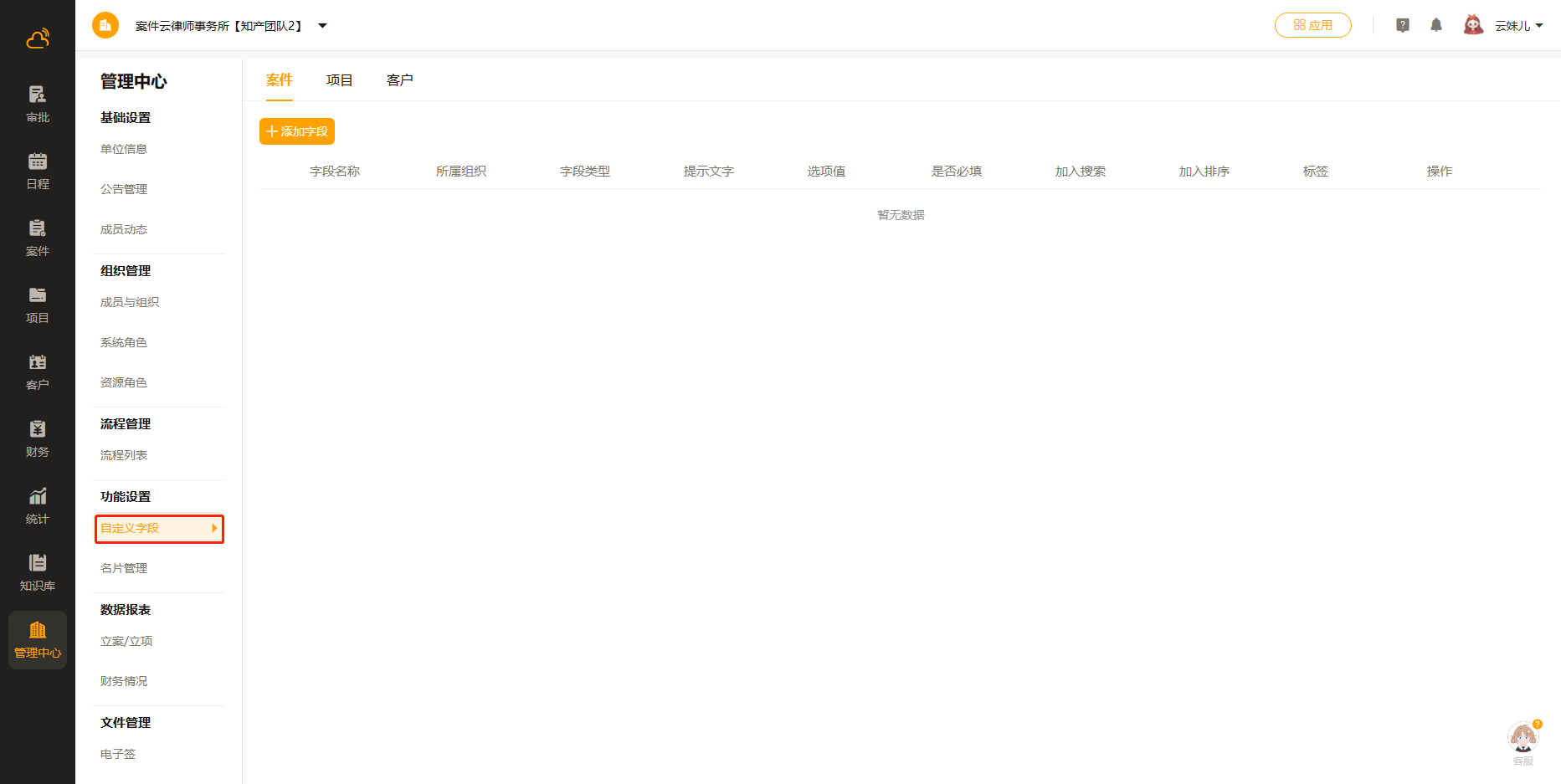Viewport: 1561px width, 784px height.
Task: Open the 客服 customer service avatar
Action: [x=1522, y=738]
